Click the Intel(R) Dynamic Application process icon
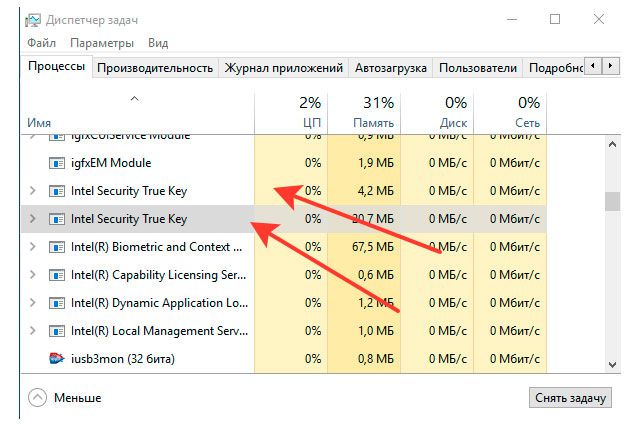This screenshot has height=425, width=637. [x=57, y=303]
